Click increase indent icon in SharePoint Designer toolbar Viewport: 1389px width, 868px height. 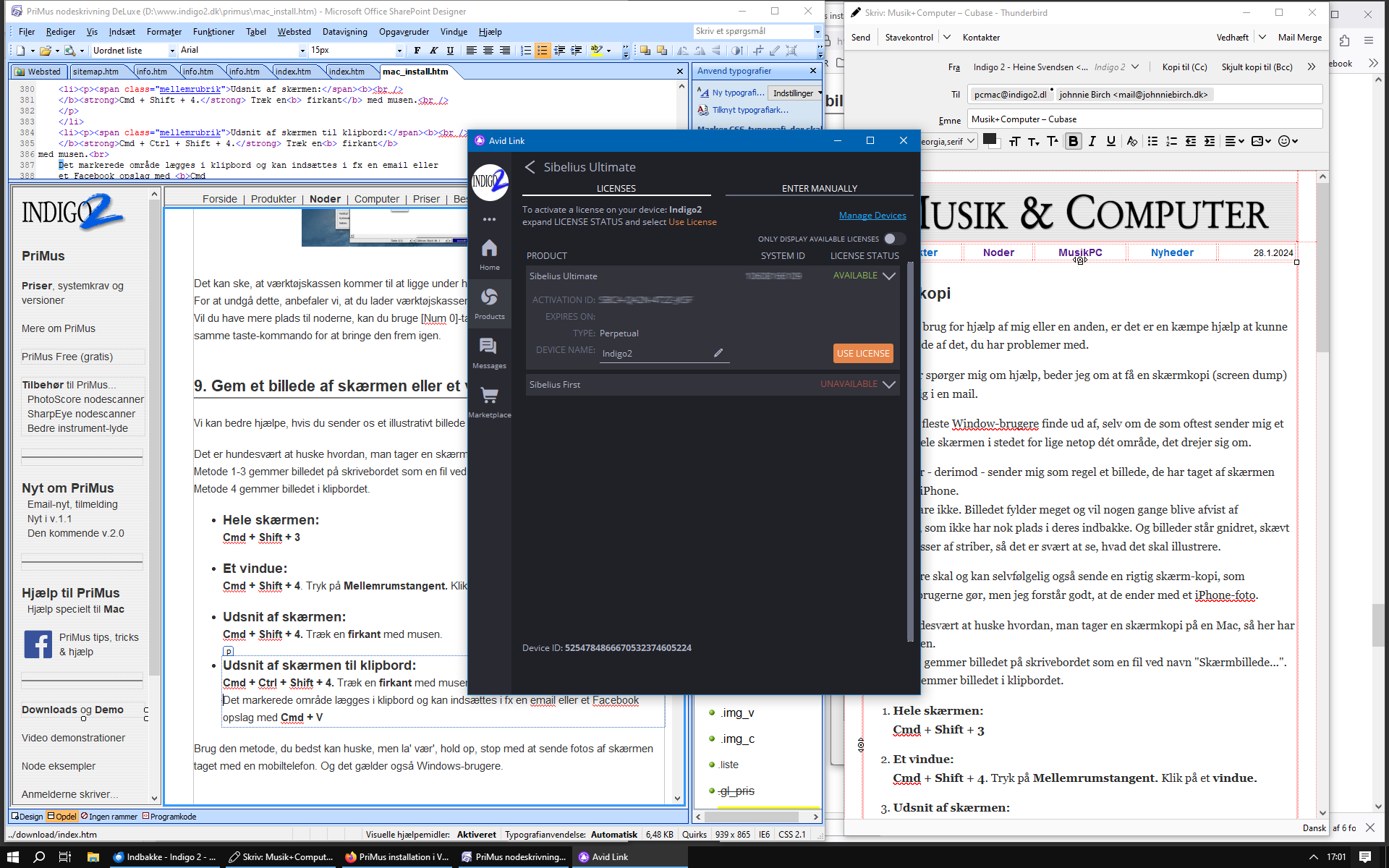(577, 51)
